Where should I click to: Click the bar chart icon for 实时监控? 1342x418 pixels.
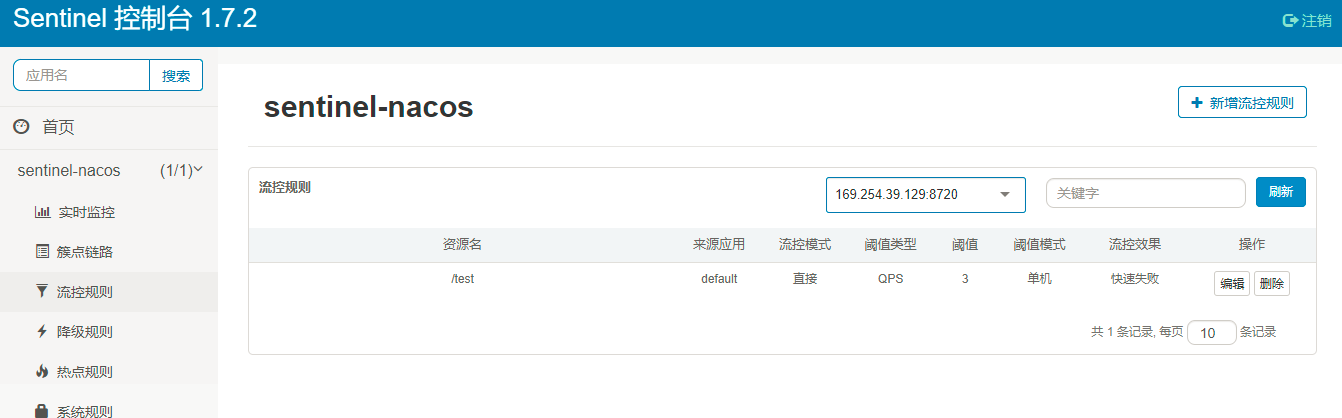coord(42,212)
